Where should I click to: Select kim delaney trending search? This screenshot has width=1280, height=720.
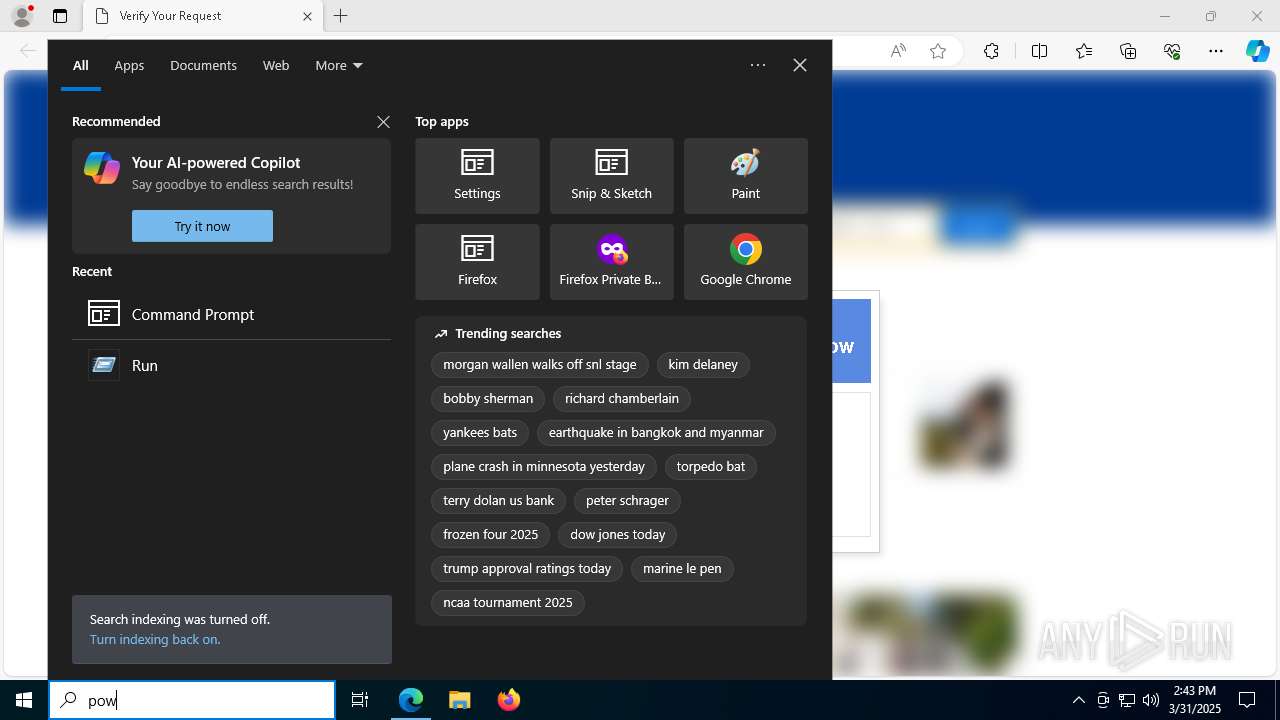pyautogui.click(x=703, y=365)
